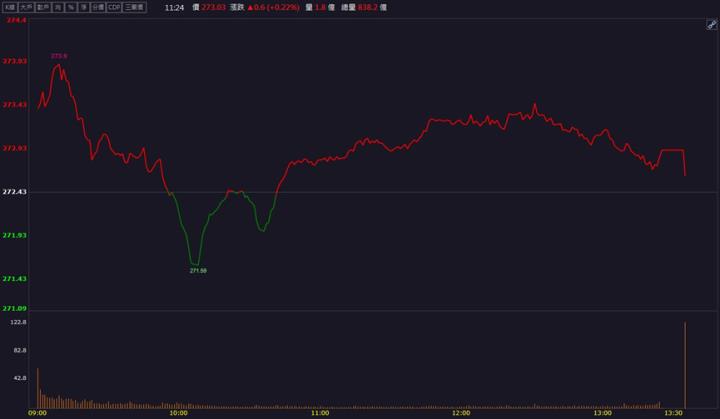Toggle the 大戶 overlay button
Screen dimensions: 720x419
(26, 7)
